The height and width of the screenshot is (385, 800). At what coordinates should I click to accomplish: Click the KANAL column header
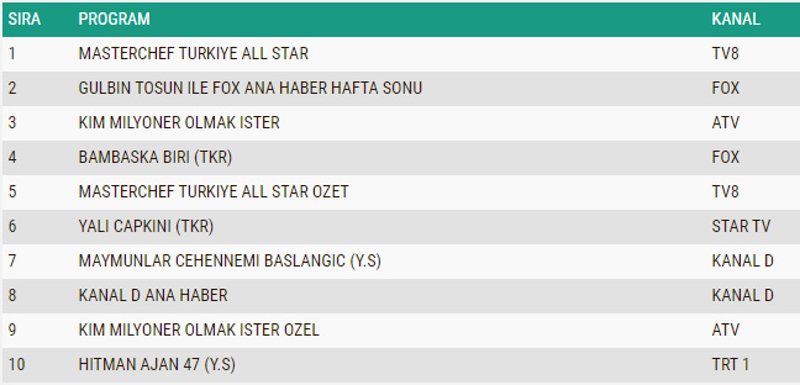click(x=736, y=19)
